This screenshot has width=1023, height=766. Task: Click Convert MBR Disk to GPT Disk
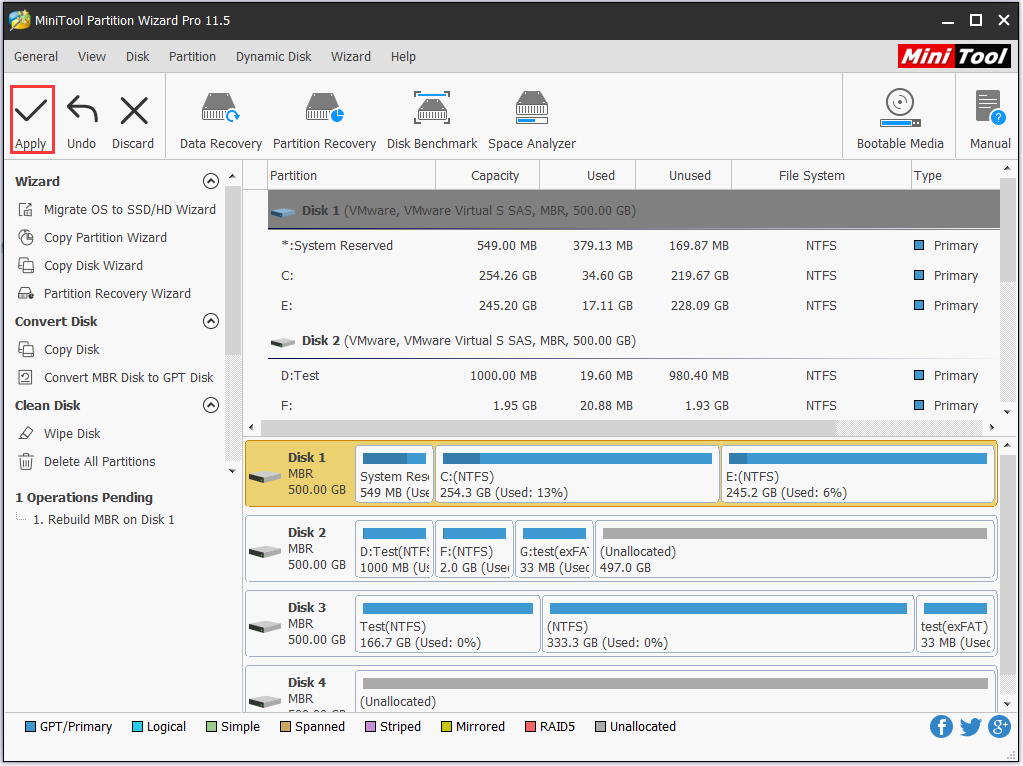(129, 378)
